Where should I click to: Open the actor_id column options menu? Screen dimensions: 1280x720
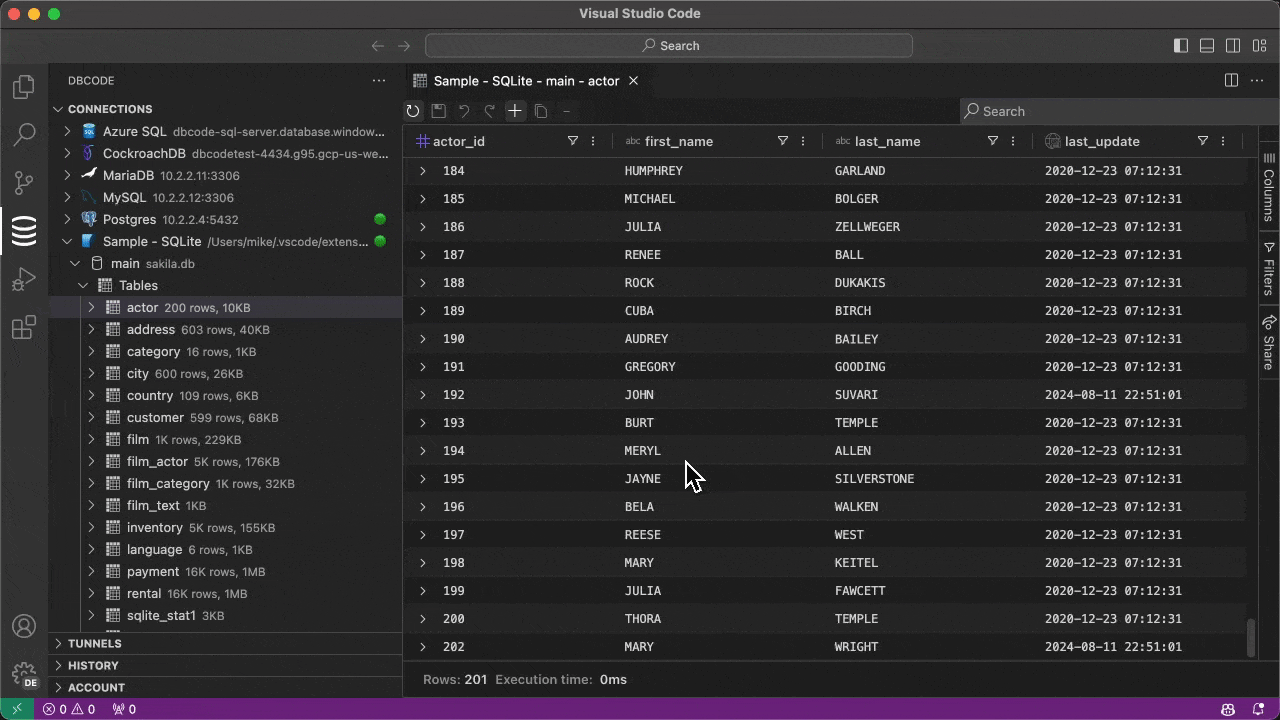[592, 141]
